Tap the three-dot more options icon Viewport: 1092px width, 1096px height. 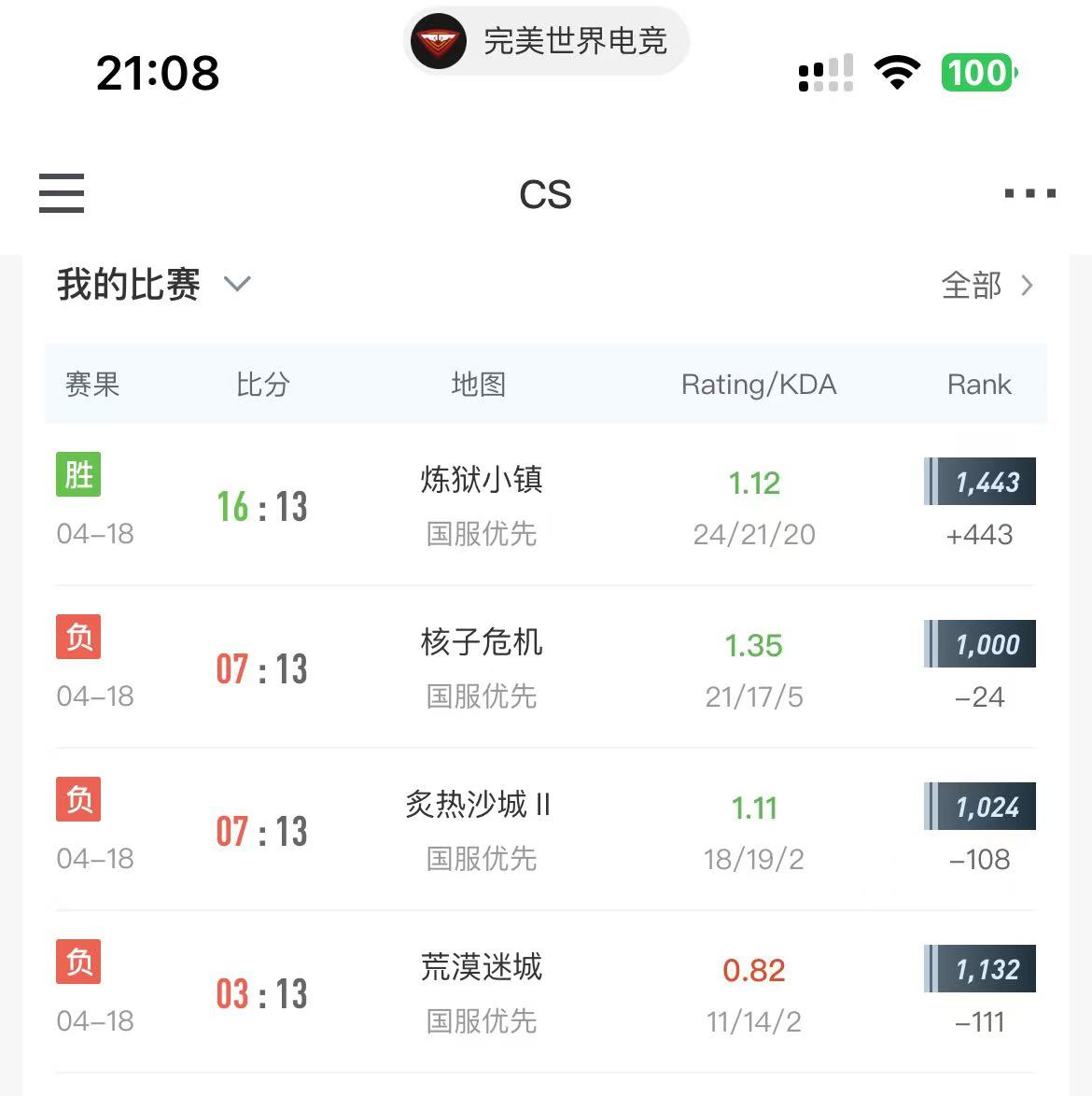(x=1029, y=193)
